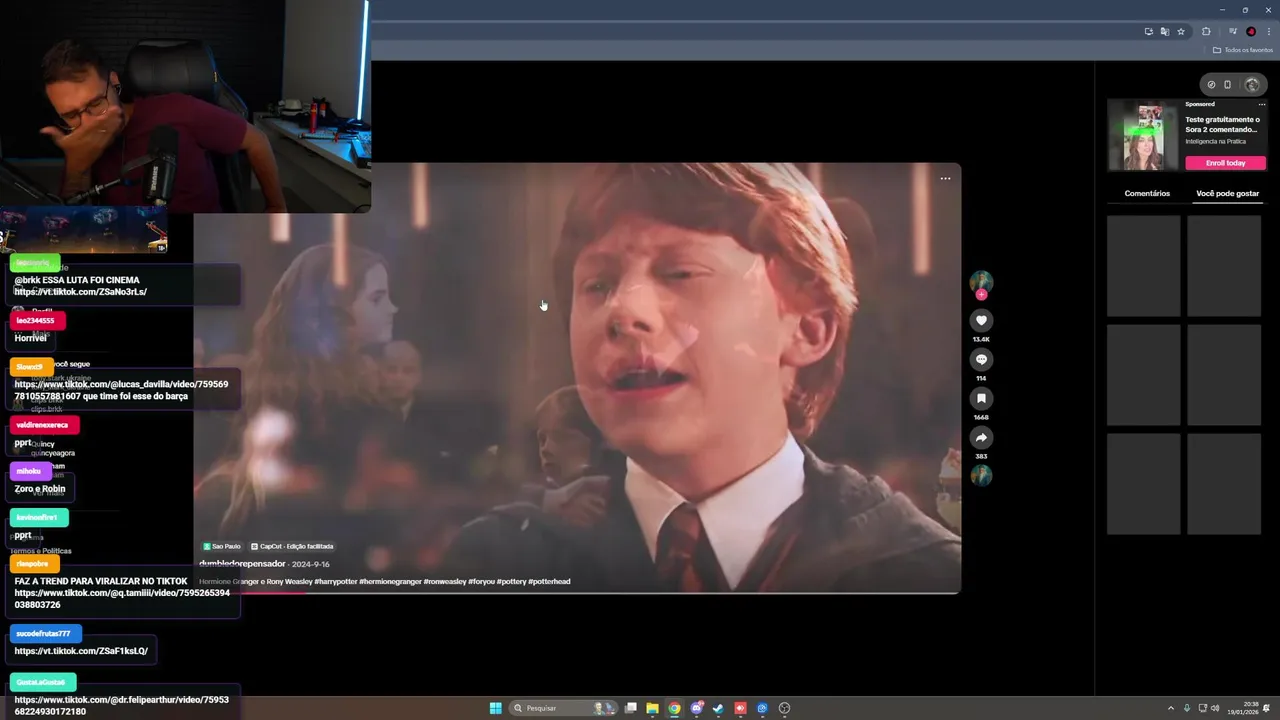The width and height of the screenshot is (1280, 720).
Task: Click the 'Zoro e Robin' chat message
Action: (40, 489)
